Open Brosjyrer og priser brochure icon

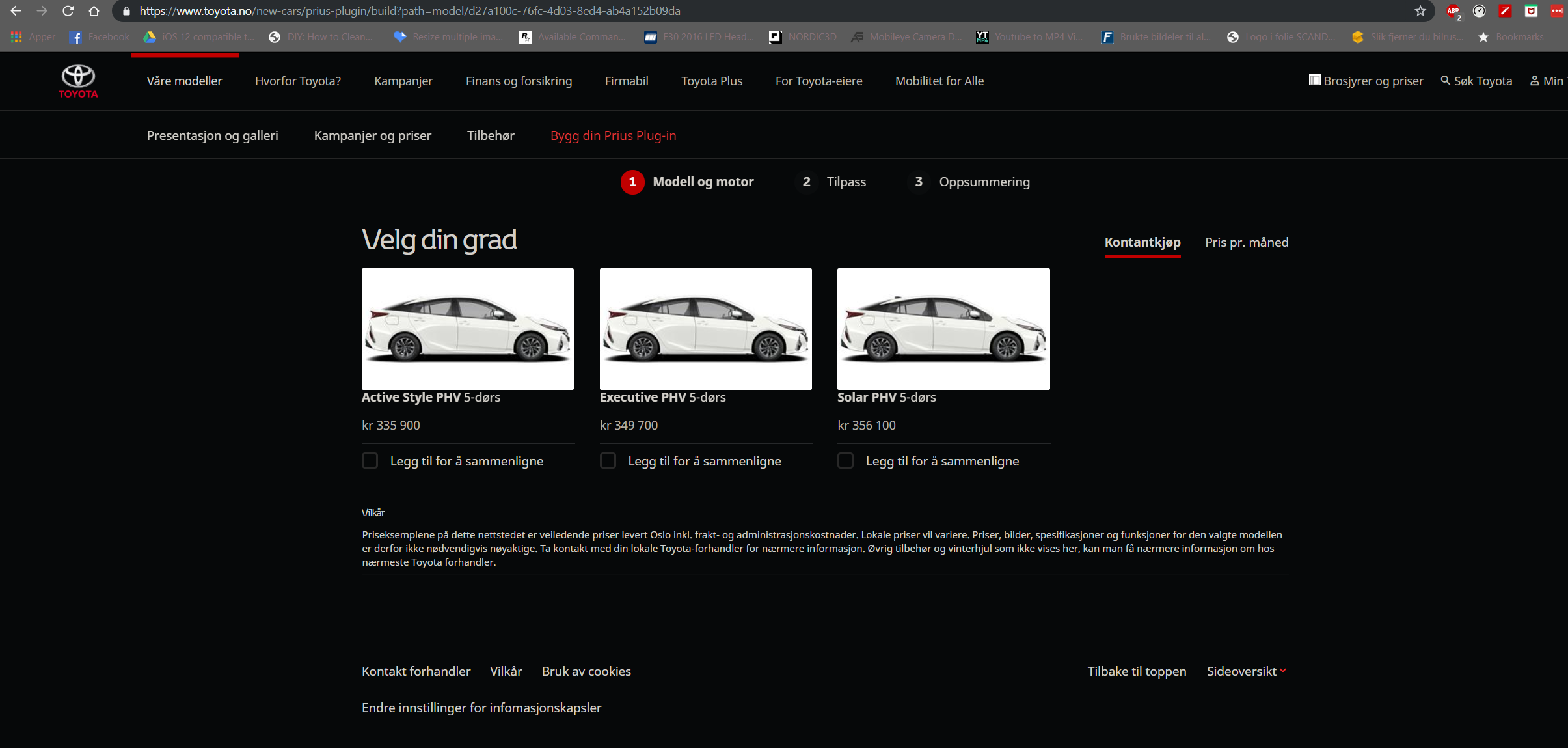pyautogui.click(x=1314, y=80)
